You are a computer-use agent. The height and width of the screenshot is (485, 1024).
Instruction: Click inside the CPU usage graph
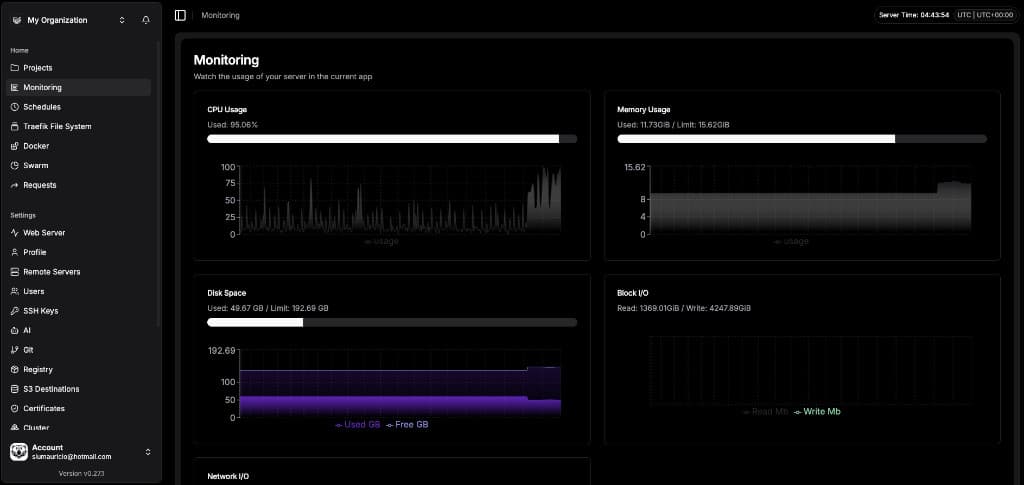pos(400,200)
